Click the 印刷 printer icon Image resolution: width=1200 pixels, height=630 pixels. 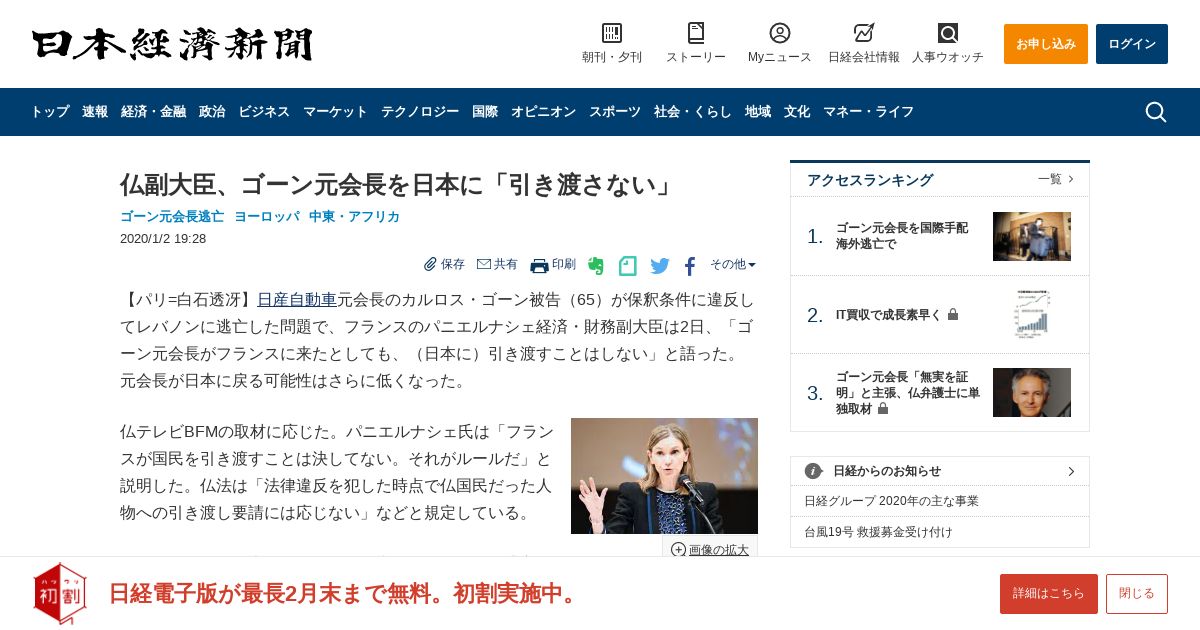coord(539,265)
